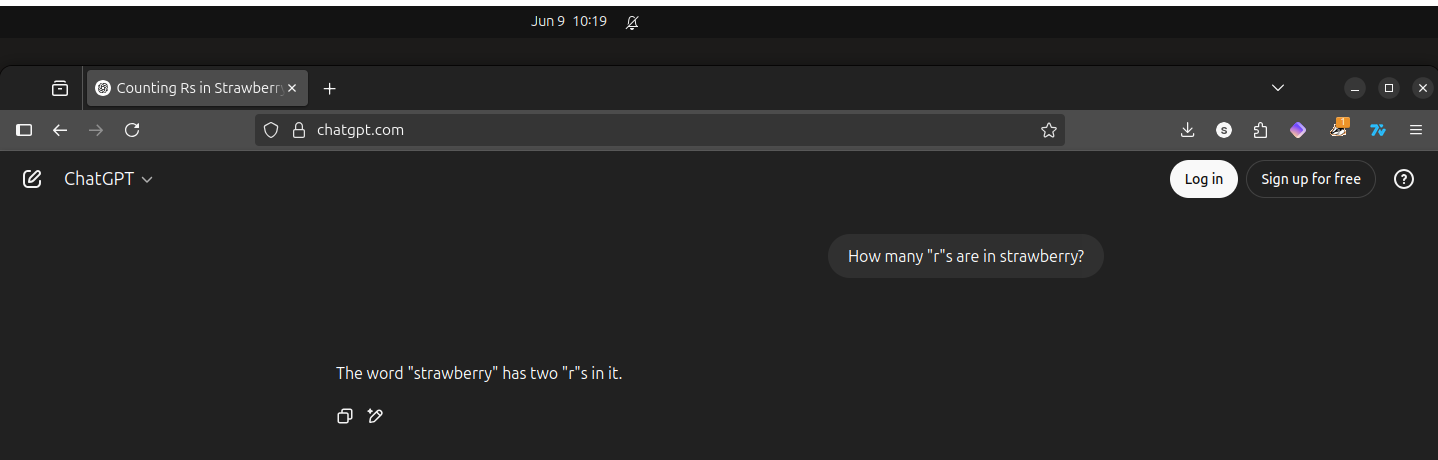
Task: Toggle do-not-disturb bell in top bar
Action: click(x=632, y=22)
